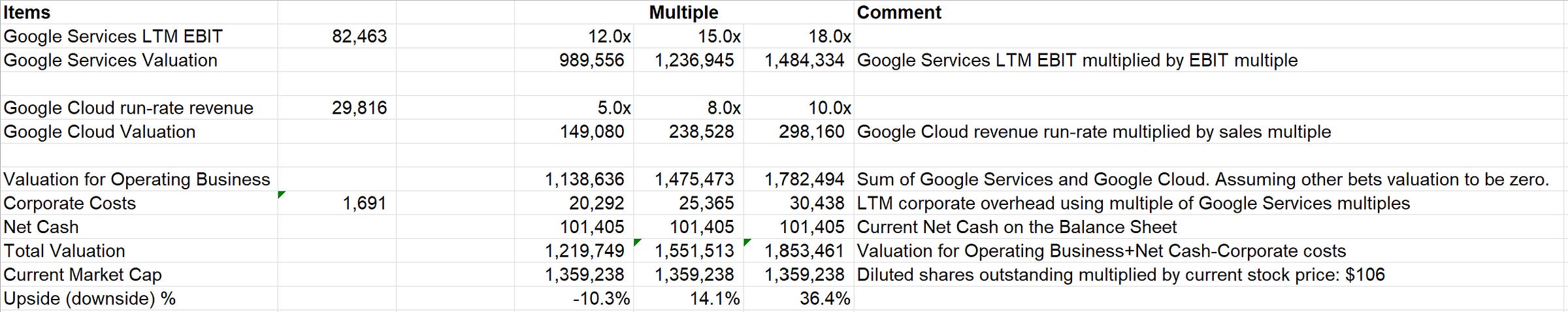The image size is (1568, 312).
Task: Select the 25,365 cell
Action: [689, 203]
